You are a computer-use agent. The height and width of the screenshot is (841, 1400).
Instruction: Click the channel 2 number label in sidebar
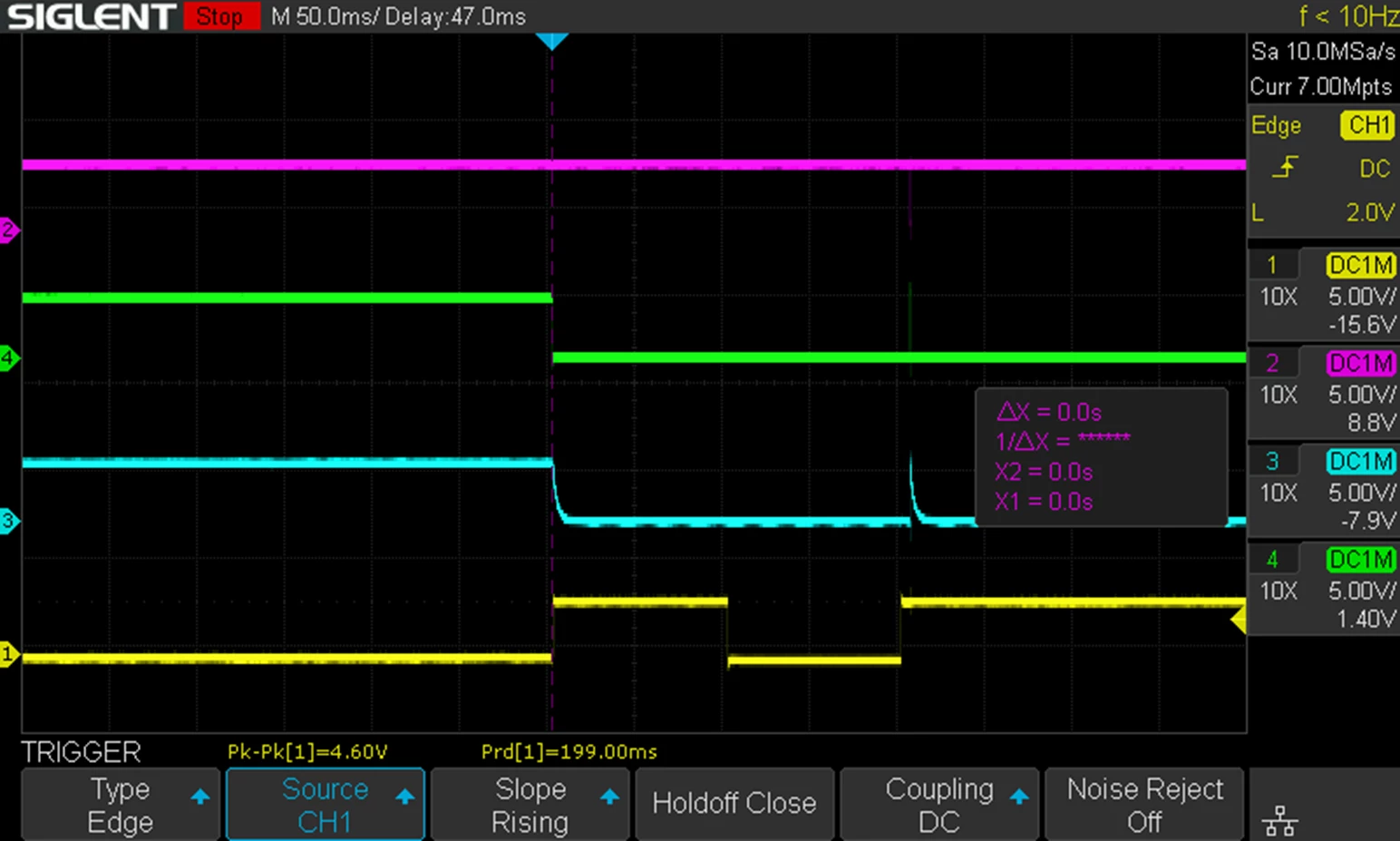pyautogui.click(x=1272, y=363)
